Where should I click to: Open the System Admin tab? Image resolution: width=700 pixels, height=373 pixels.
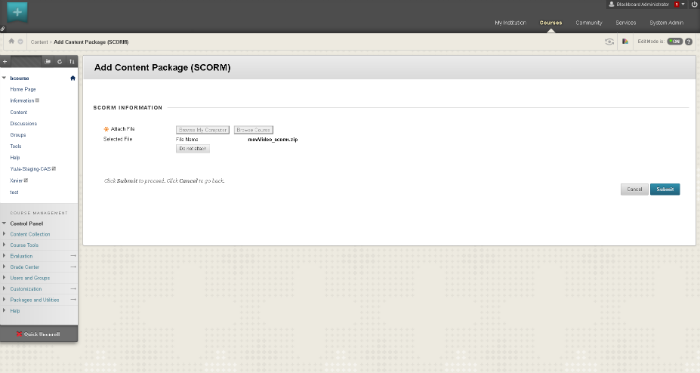click(x=667, y=23)
